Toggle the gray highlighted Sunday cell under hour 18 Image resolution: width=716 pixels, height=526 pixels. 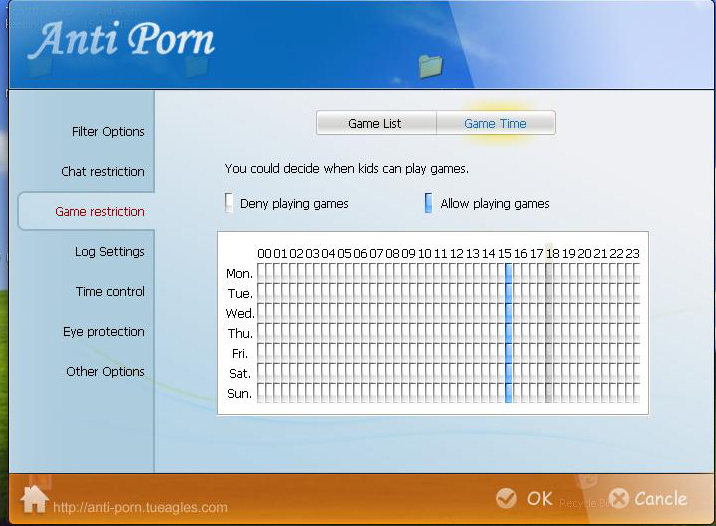pos(549,393)
